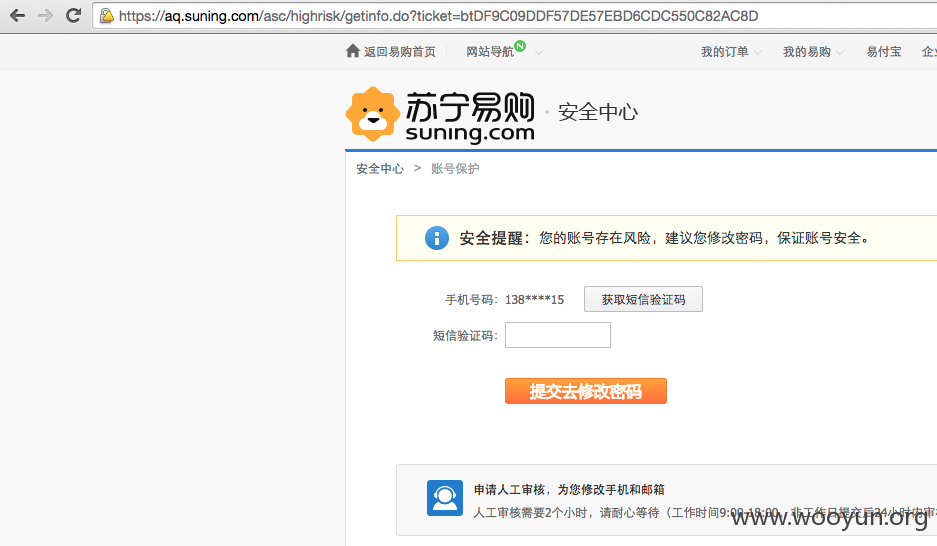
Task: Expand the 我的订单 dropdown arrow
Action: point(758,53)
